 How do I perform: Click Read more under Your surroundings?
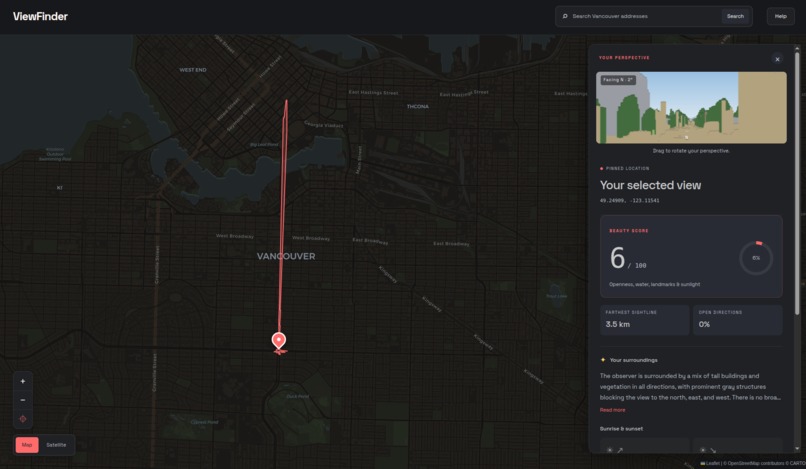tap(612, 410)
